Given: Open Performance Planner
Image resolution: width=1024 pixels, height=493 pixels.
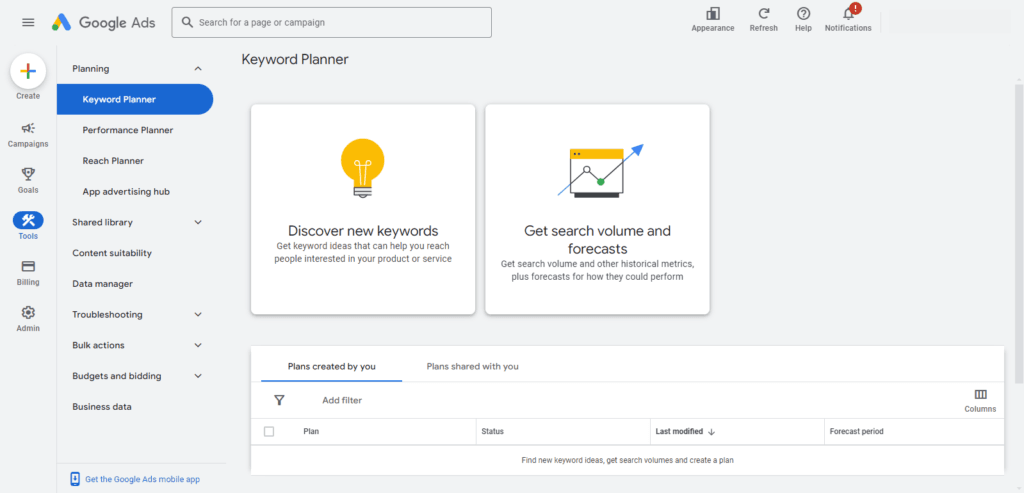Looking at the screenshot, I should [128, 130].
